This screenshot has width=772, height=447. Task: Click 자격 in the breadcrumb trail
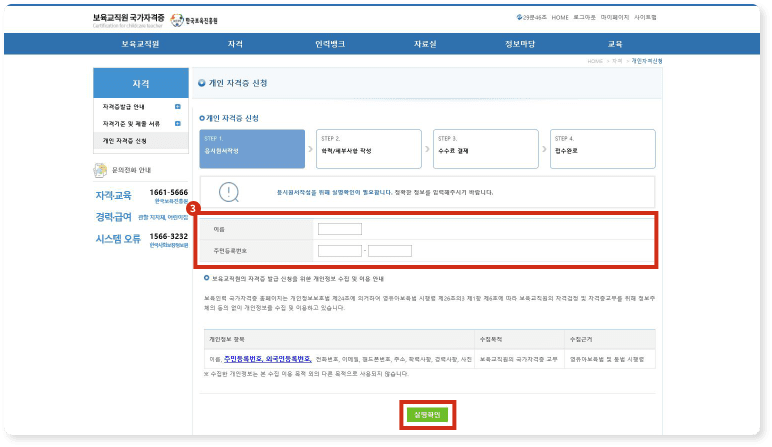(617, 61)
